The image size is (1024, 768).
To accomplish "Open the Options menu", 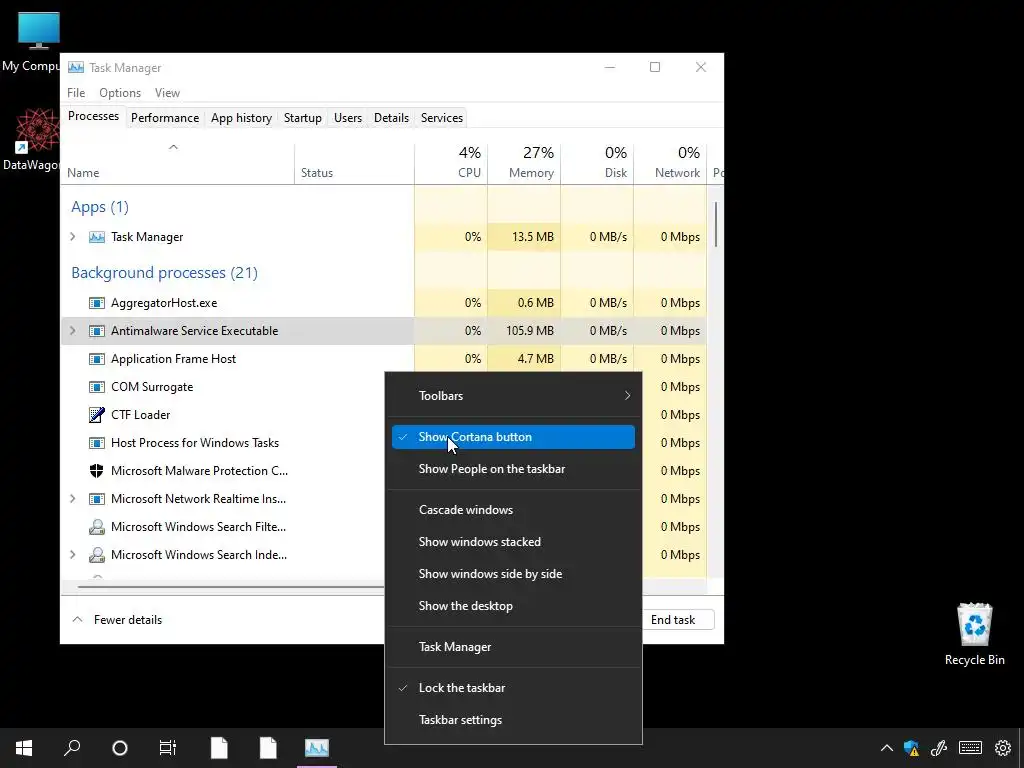I will coord(120,93).
